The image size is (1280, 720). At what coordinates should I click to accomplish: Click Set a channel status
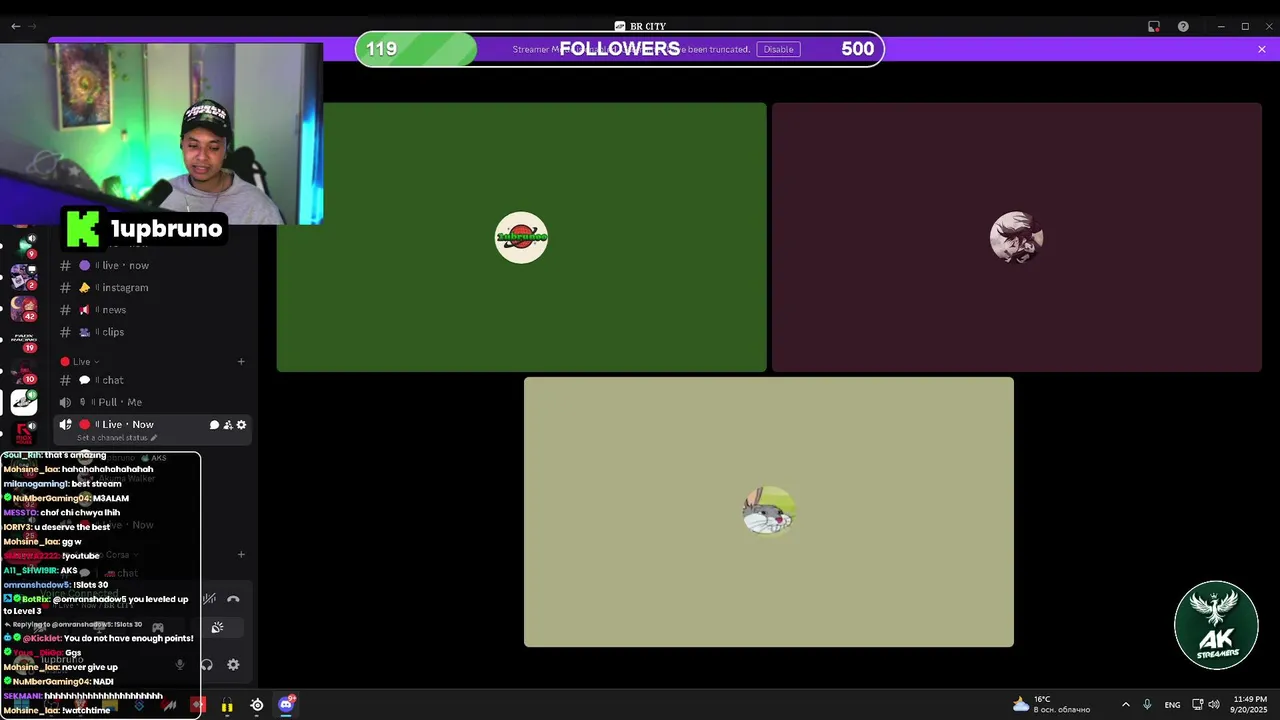tap(117, 438)
